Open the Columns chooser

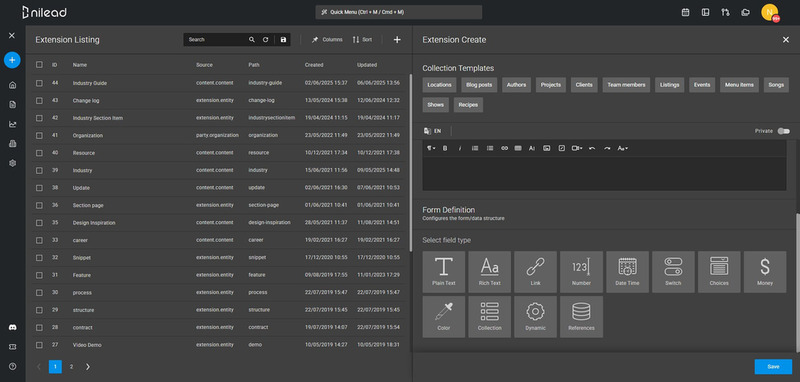pos(327,40)
